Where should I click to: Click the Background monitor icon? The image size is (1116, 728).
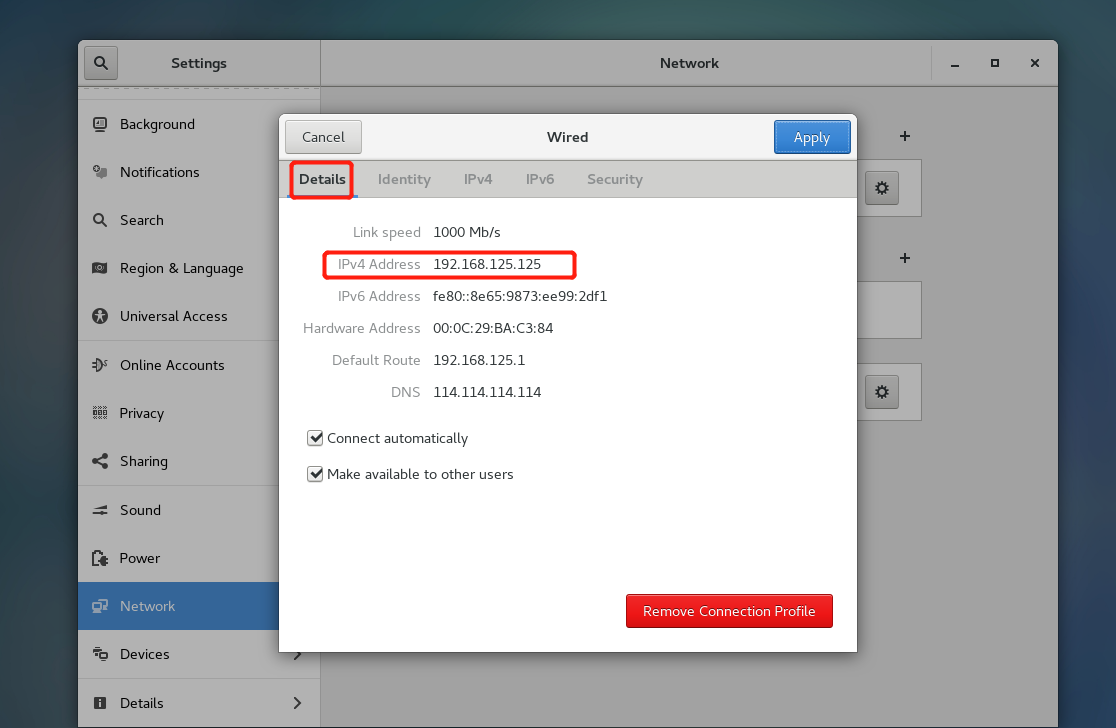[x=100, y=125]
